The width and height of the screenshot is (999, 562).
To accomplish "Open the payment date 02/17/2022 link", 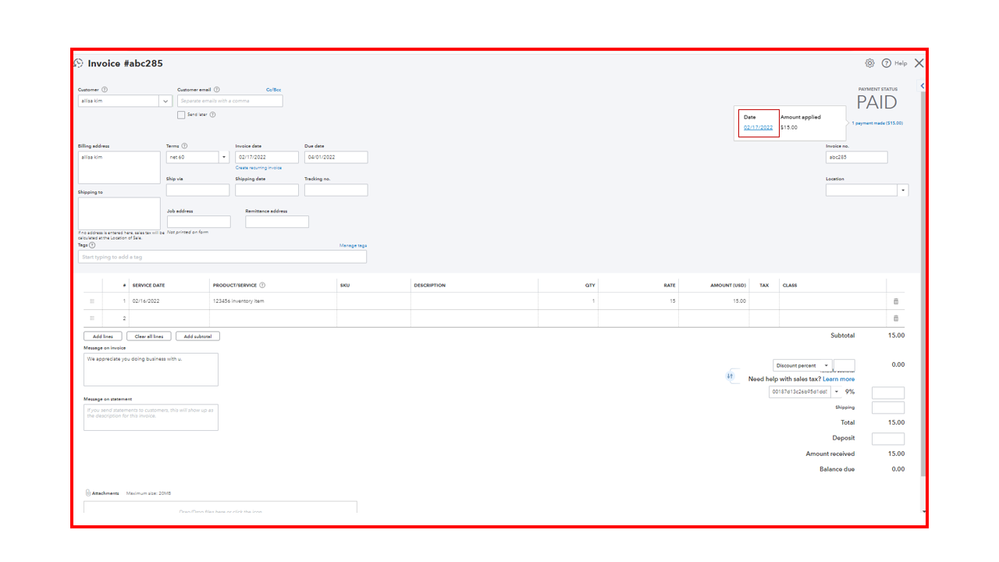I will [758, 127].
